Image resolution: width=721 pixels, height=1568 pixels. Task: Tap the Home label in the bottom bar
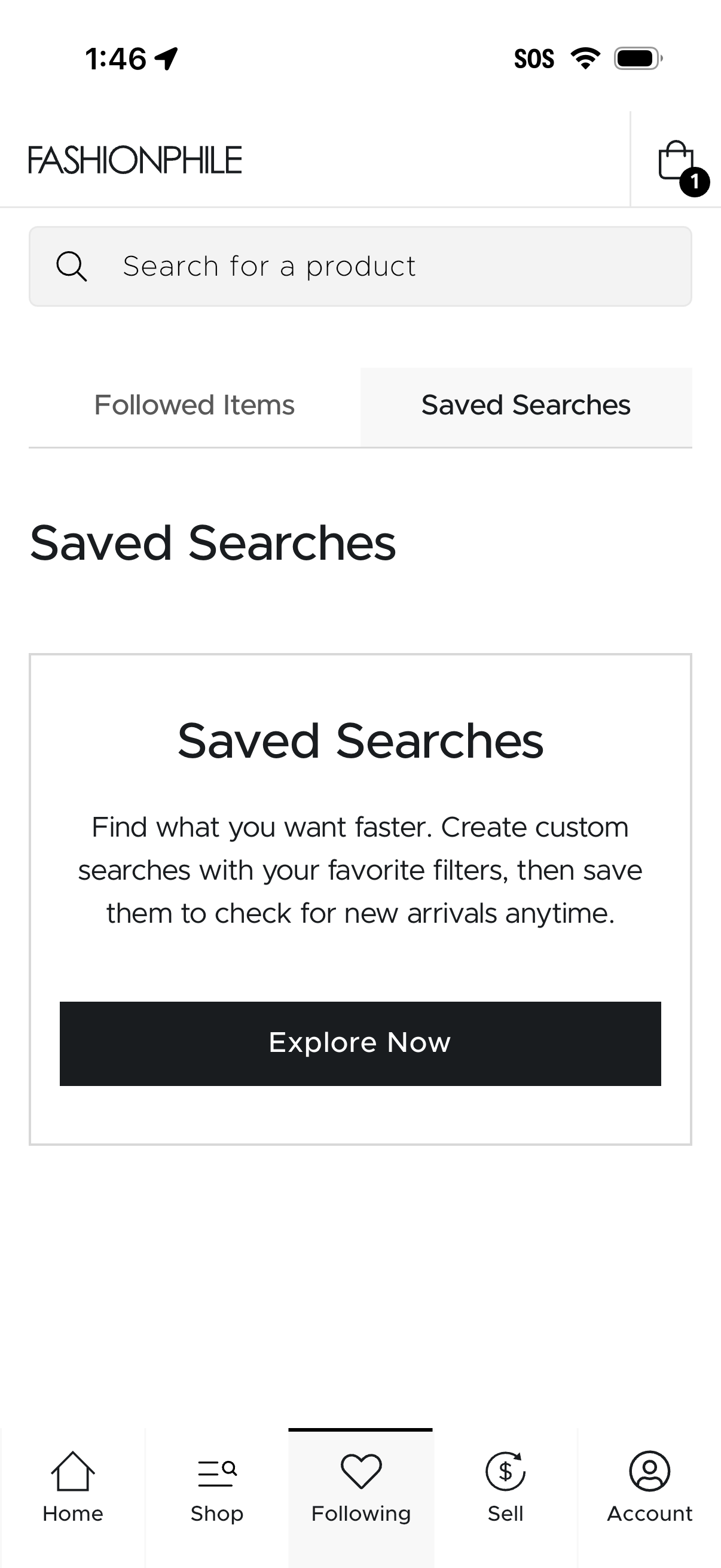(x=72, y=1514)
